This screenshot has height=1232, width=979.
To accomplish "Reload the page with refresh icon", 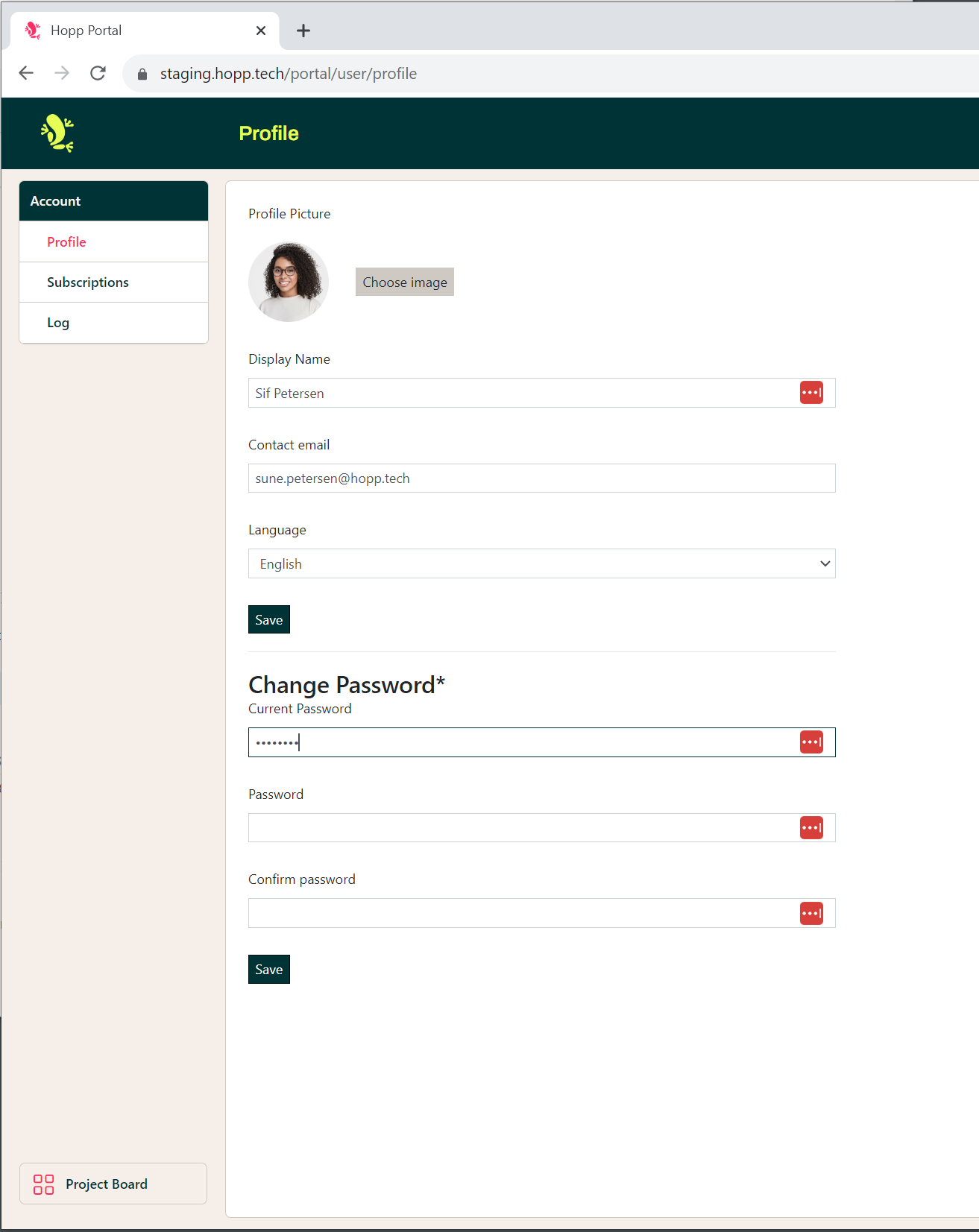I will point(98,73).
